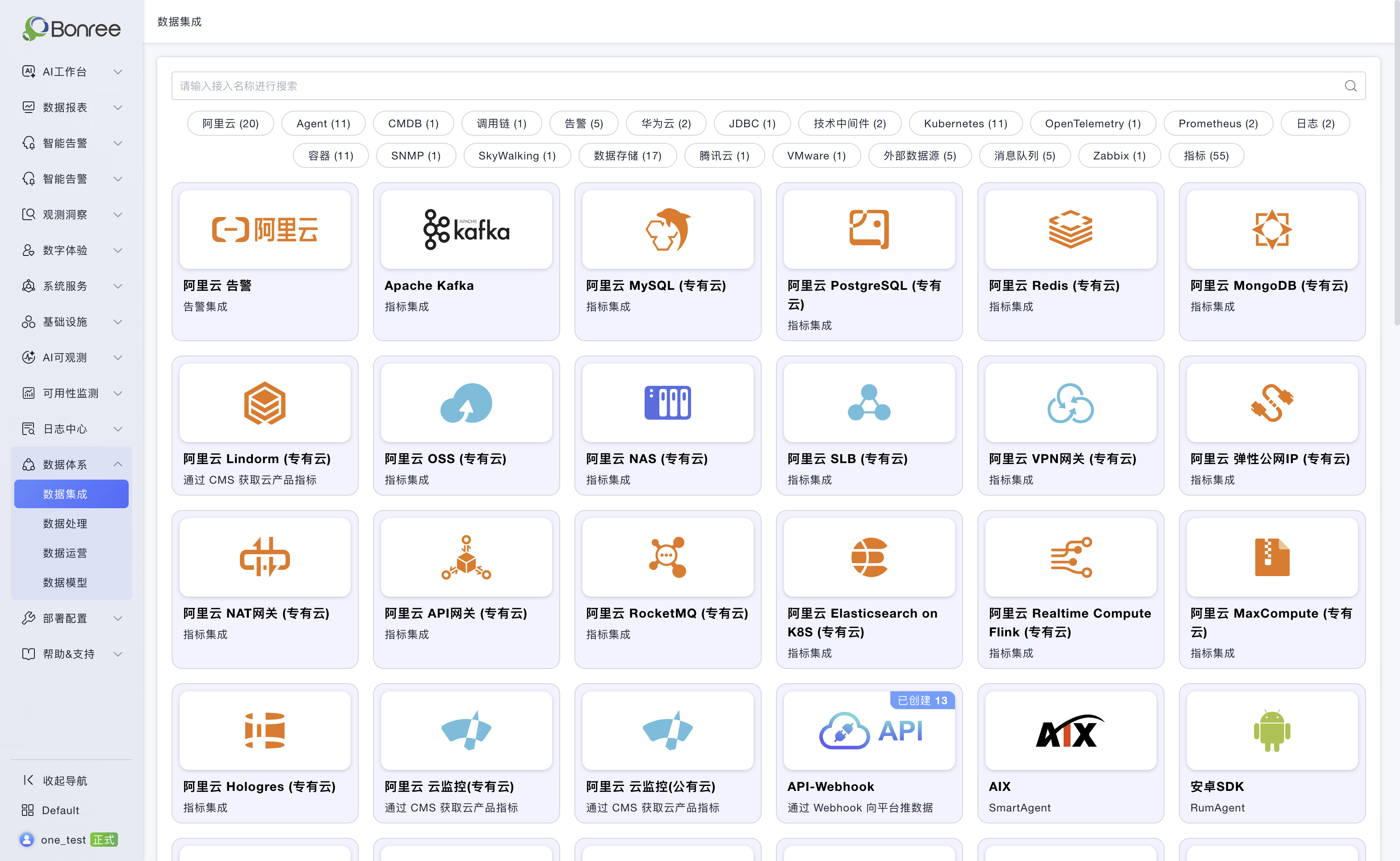Open the 阿里云 VPN网关 cloud icon
This screenshot has width=1400, height=861.
(x=1071, y=403)
